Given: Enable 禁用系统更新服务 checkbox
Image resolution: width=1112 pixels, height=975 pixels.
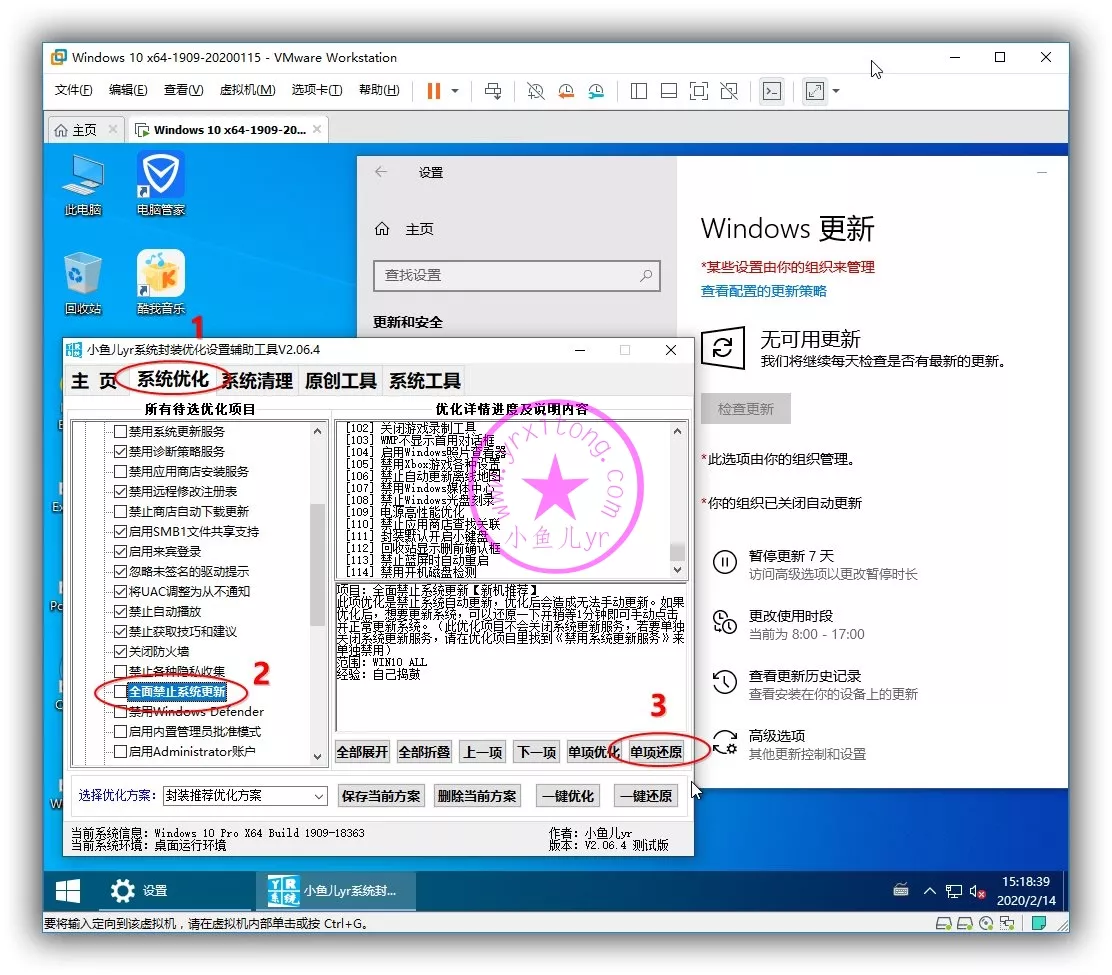Looking at the screenshot, I should pyautogui.click(x=121, y=432).
